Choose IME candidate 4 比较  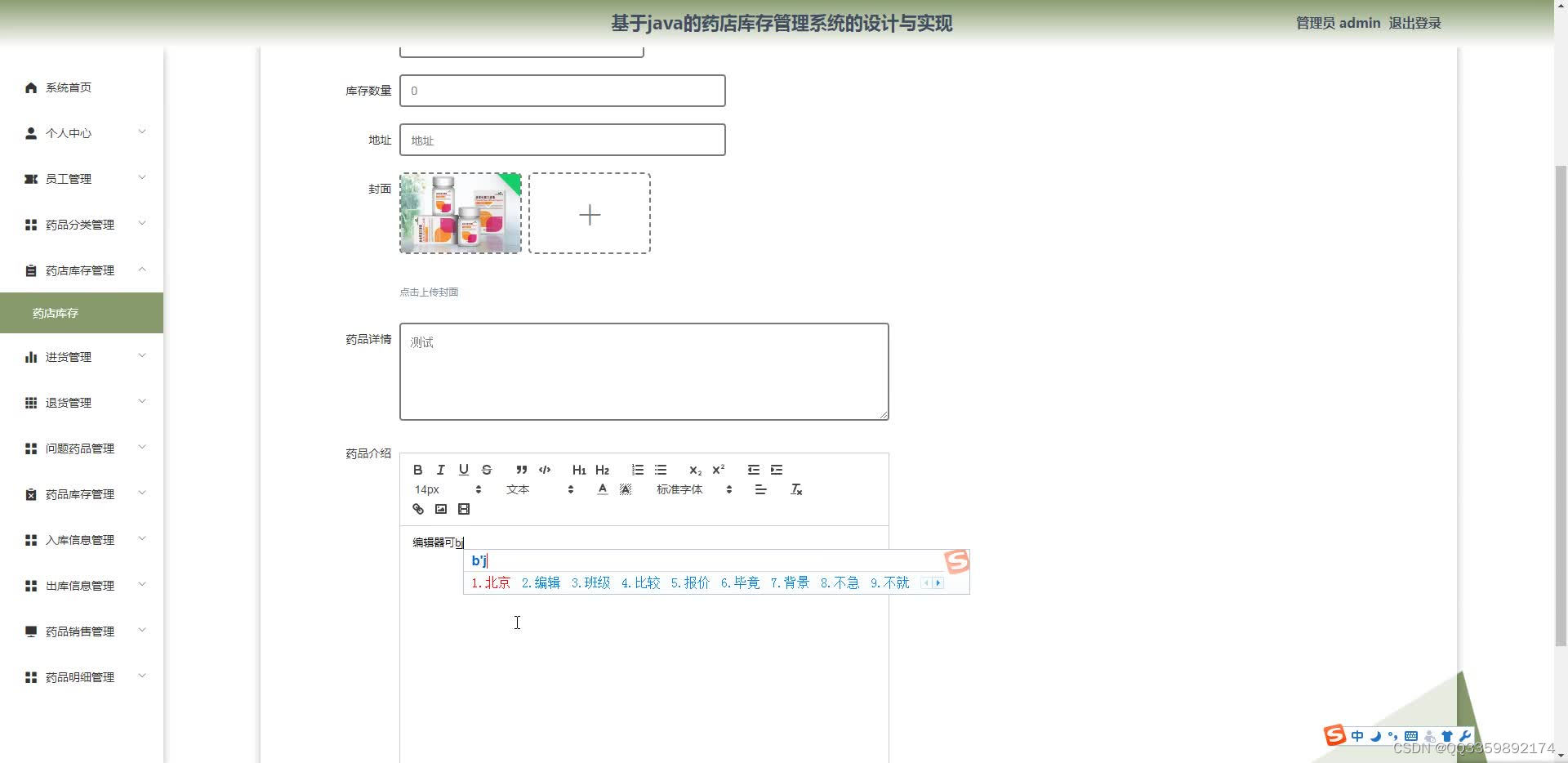(x=640, y=582)
